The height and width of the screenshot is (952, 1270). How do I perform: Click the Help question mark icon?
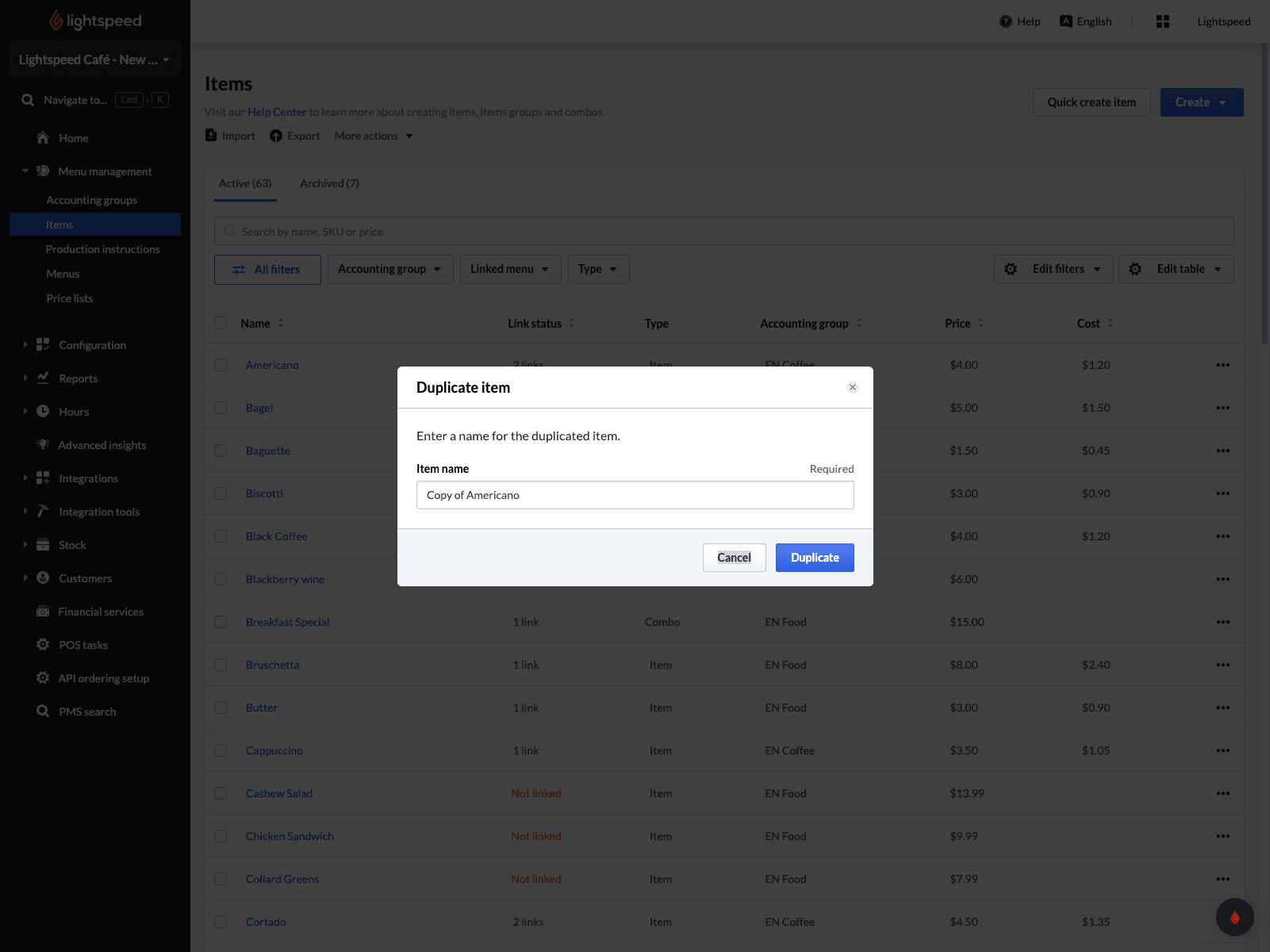[1006, 21]
